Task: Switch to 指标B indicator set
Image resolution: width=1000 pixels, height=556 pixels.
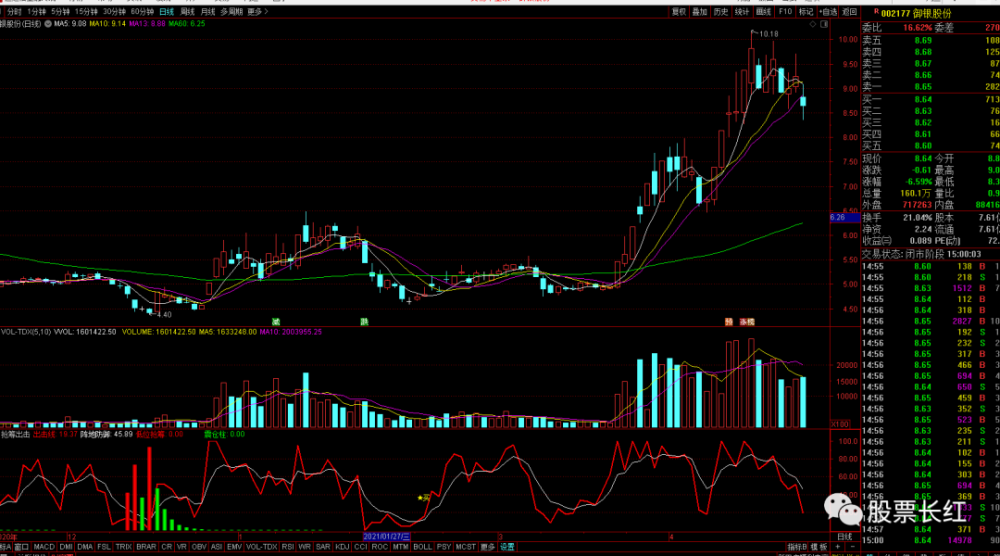Action: tap(797, 547)
